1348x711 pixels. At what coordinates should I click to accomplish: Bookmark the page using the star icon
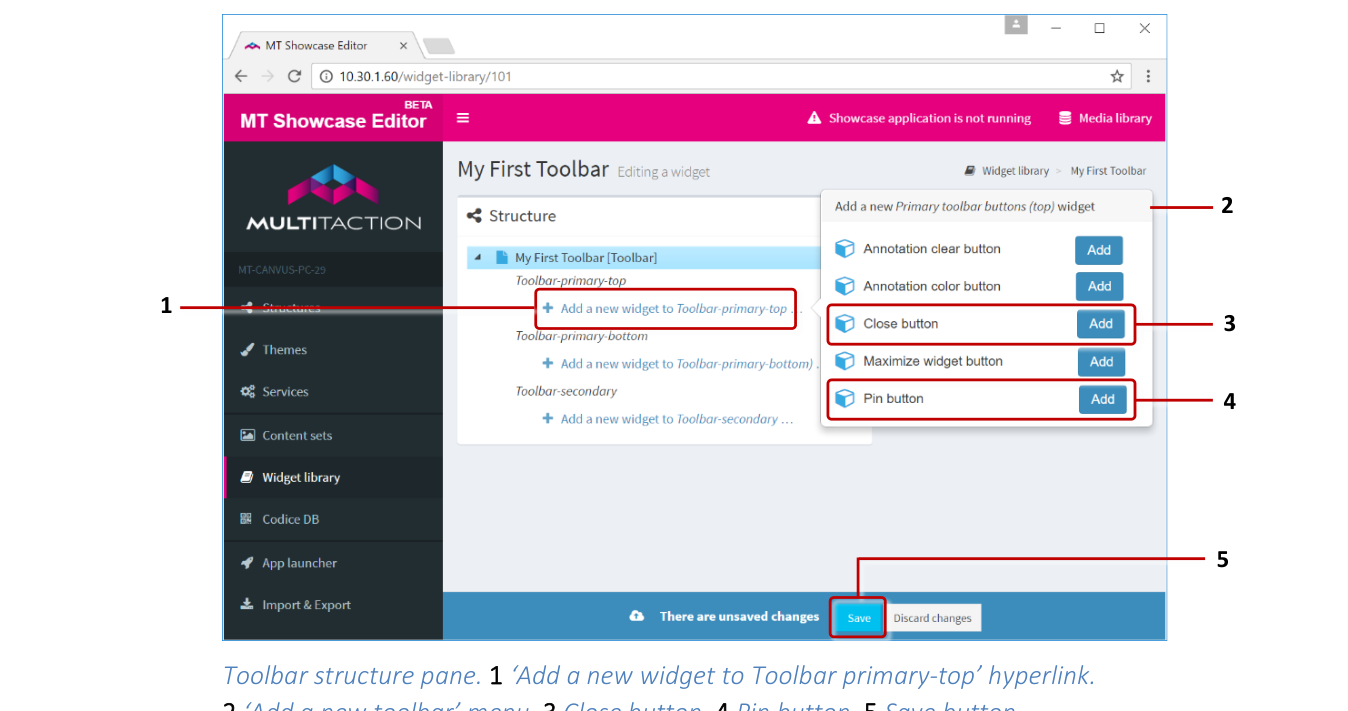pos(1116,76)
